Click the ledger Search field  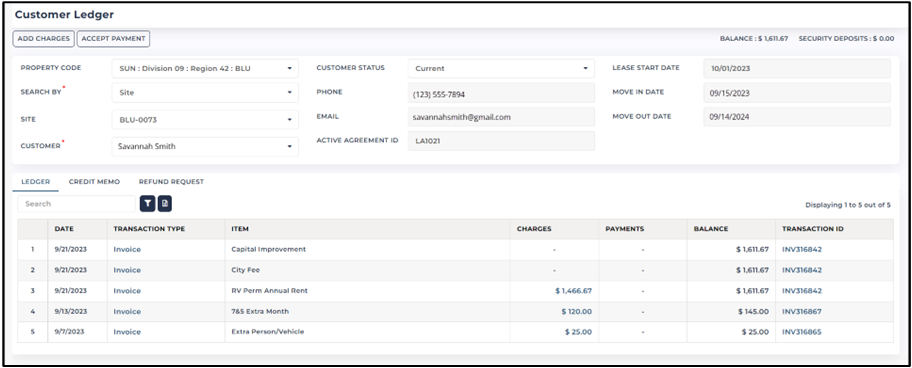[76, 204]
